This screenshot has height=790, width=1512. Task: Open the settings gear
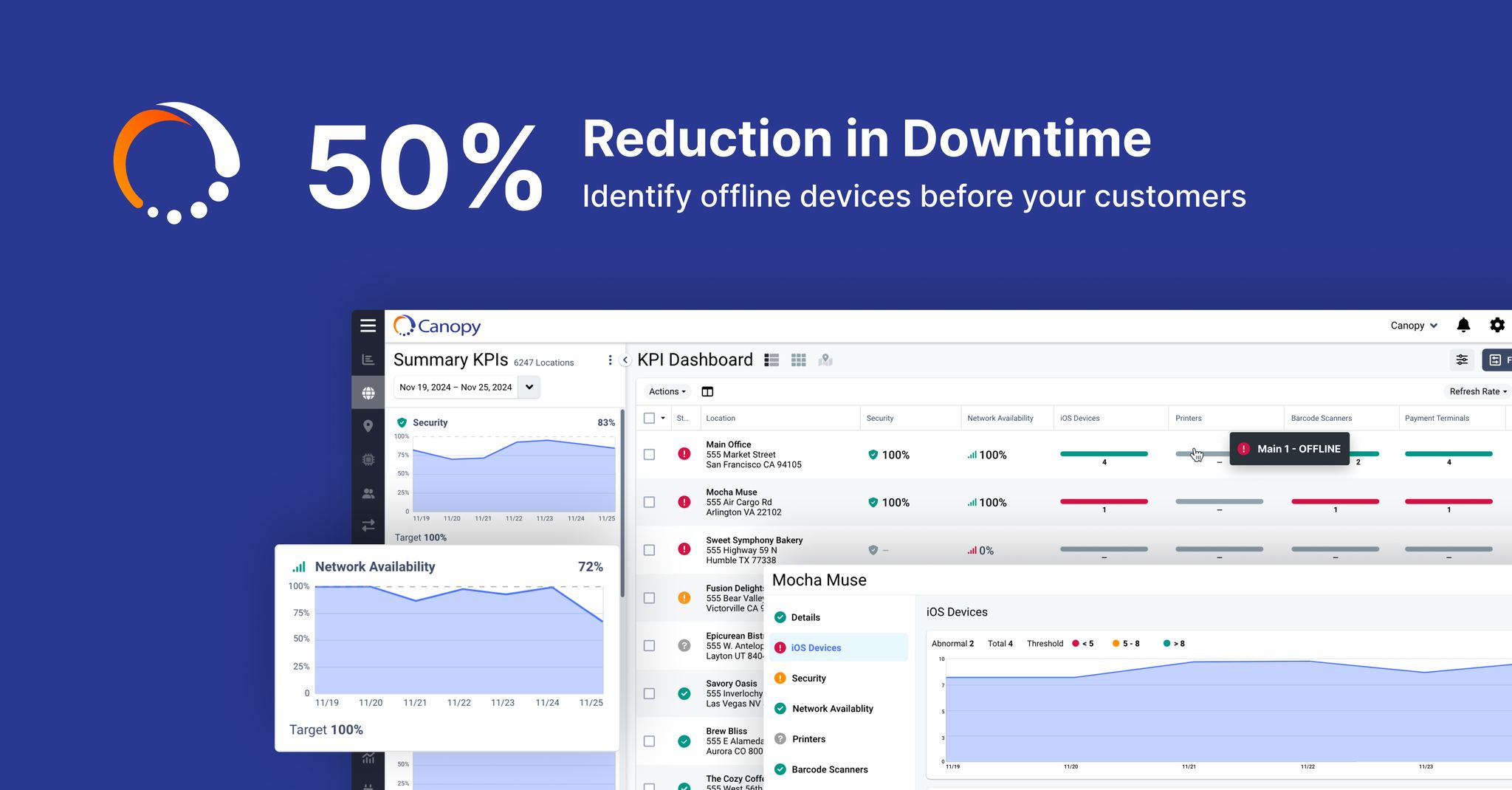(x=1497, y=325)
